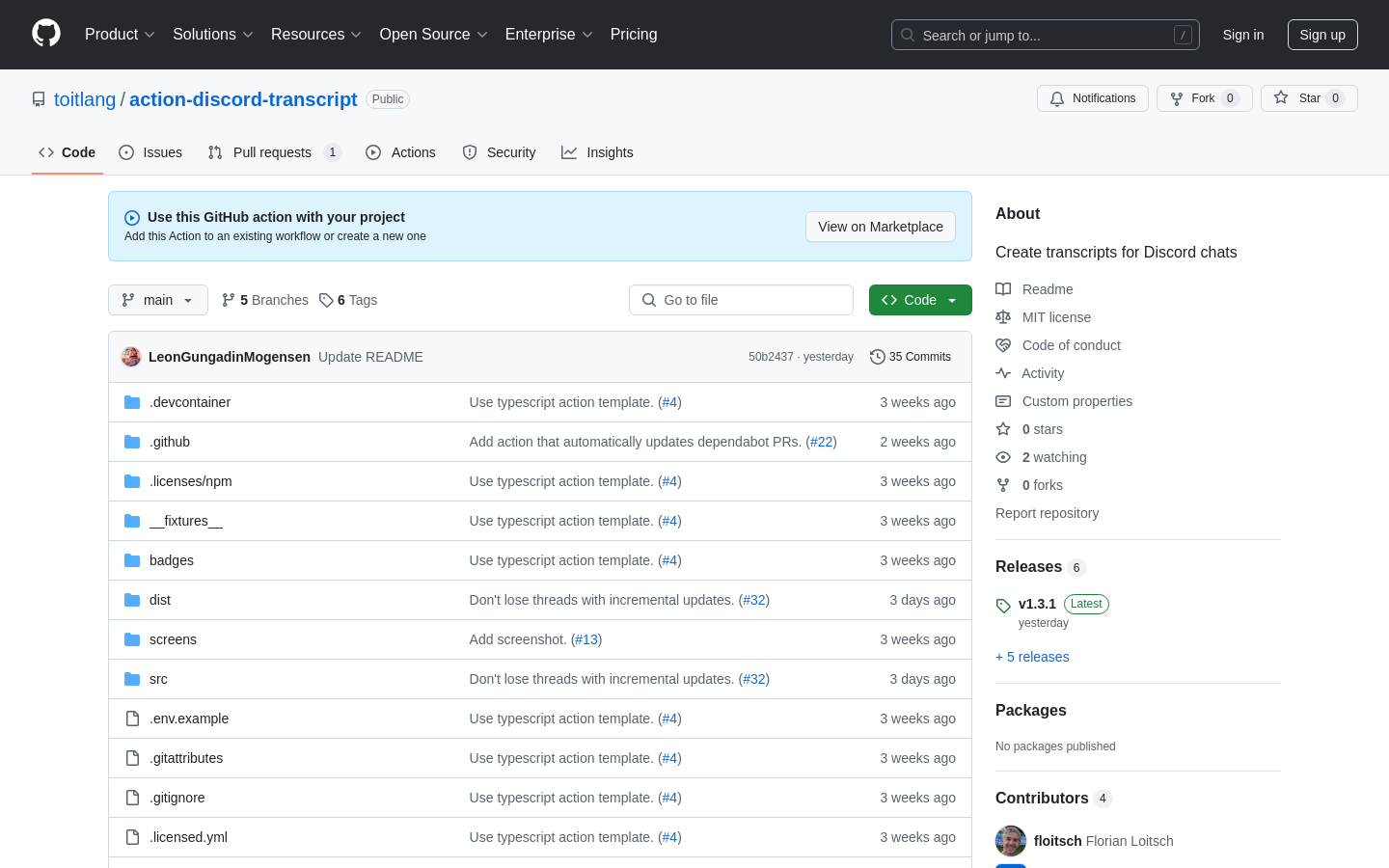Click the .gitignore file icon
Viewport: 1389px width, 868px height.
point(132,798)
